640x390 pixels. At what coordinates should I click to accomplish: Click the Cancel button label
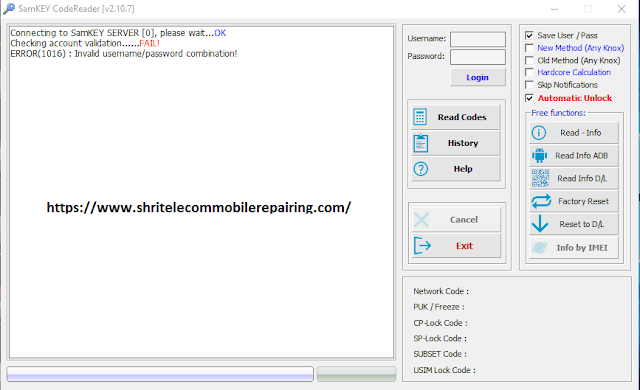464,220
